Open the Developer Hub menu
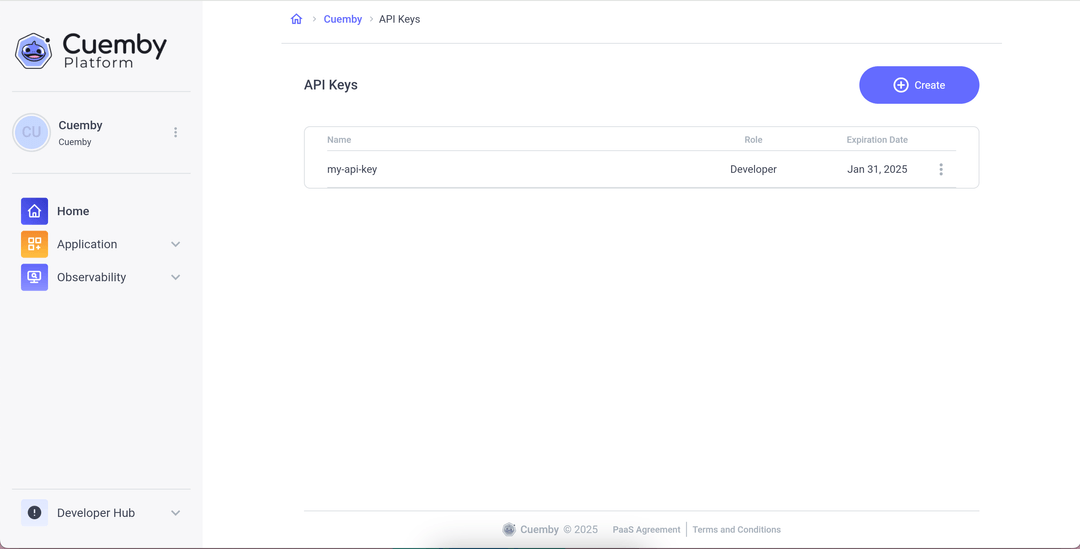Viewport: 1080px width, 549px height. pos(101,513)
